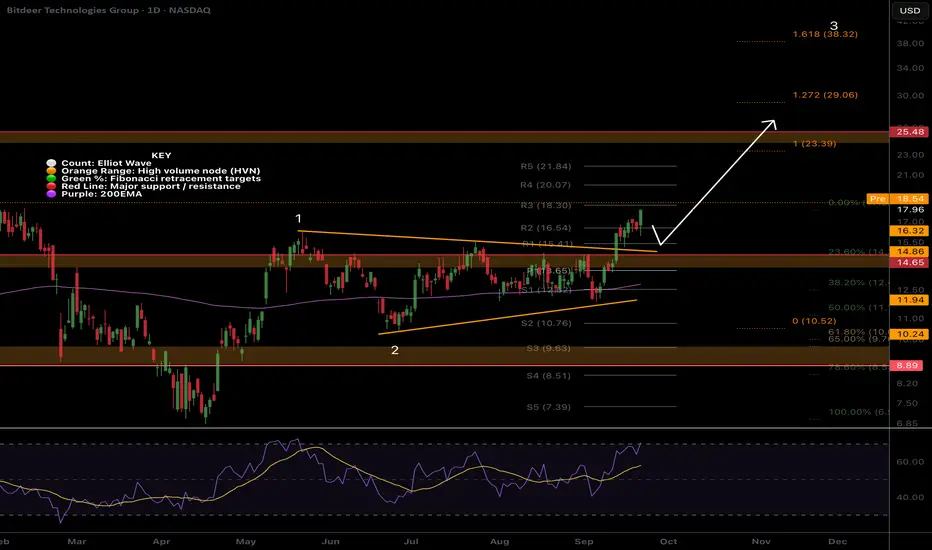Click the Elliott wave 2 label
This screenshot has width=932, height=550.
[394, 350]
